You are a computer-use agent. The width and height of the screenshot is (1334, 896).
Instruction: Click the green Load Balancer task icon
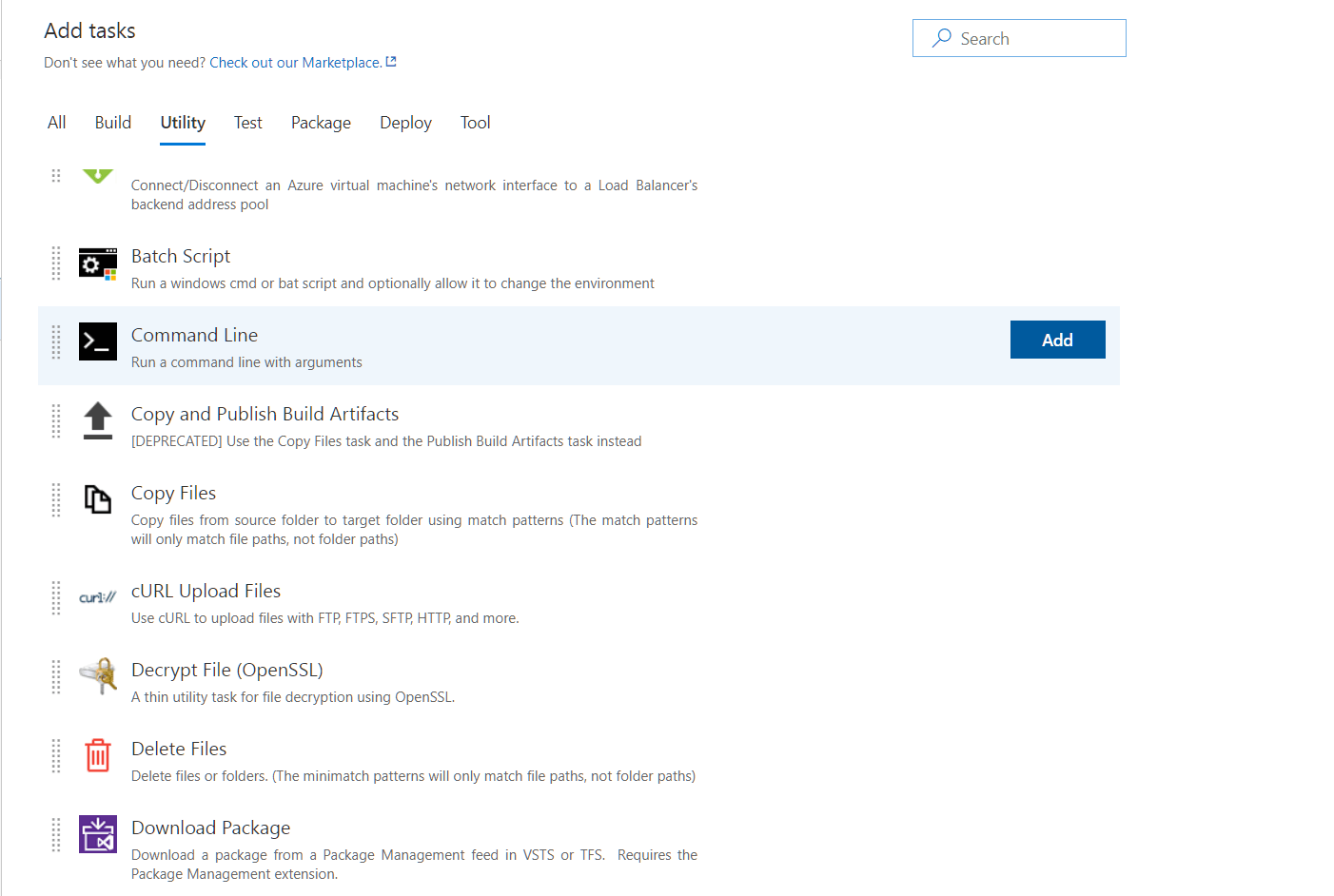tap(98, 175)
